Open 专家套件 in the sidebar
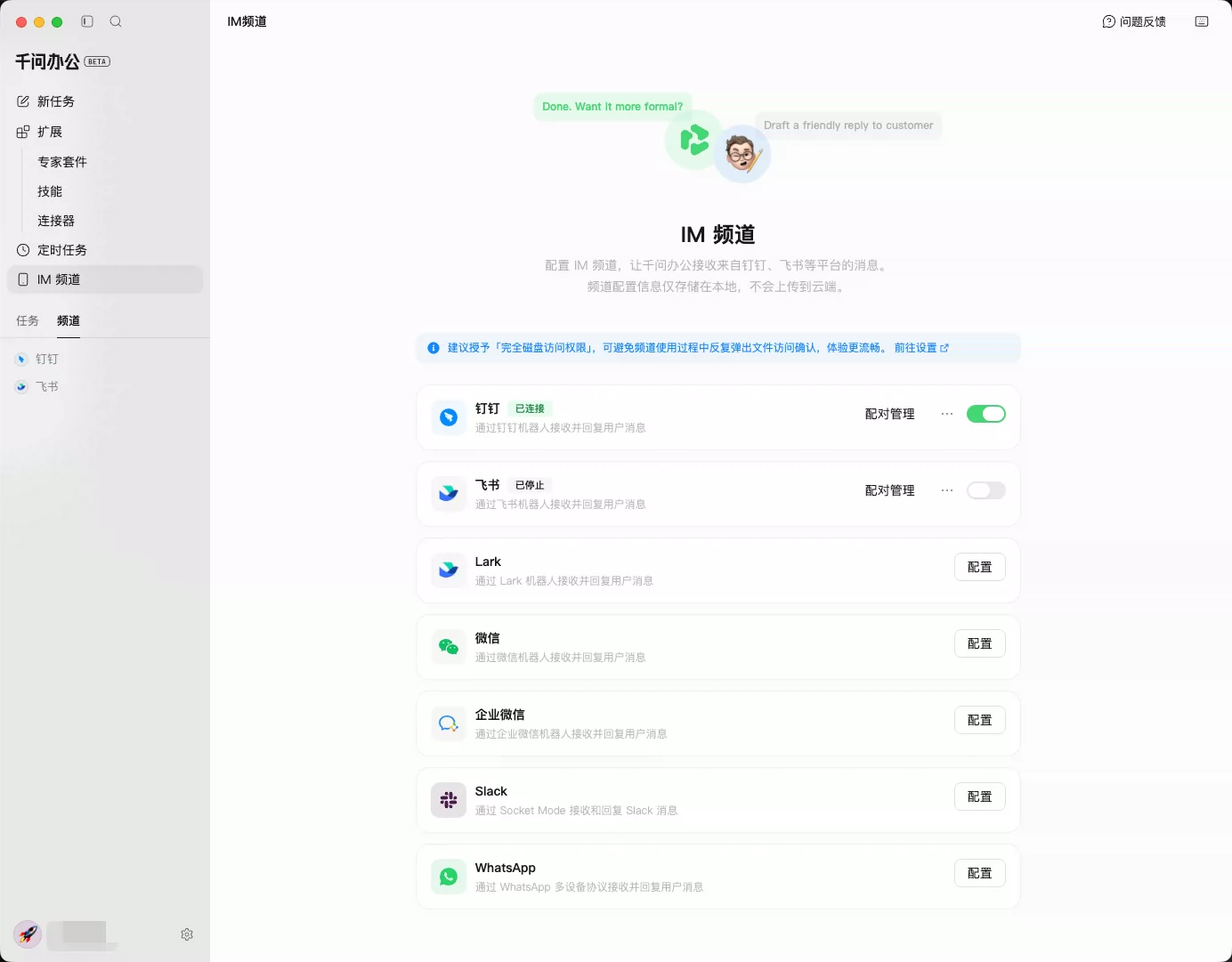 coord(62,162)
